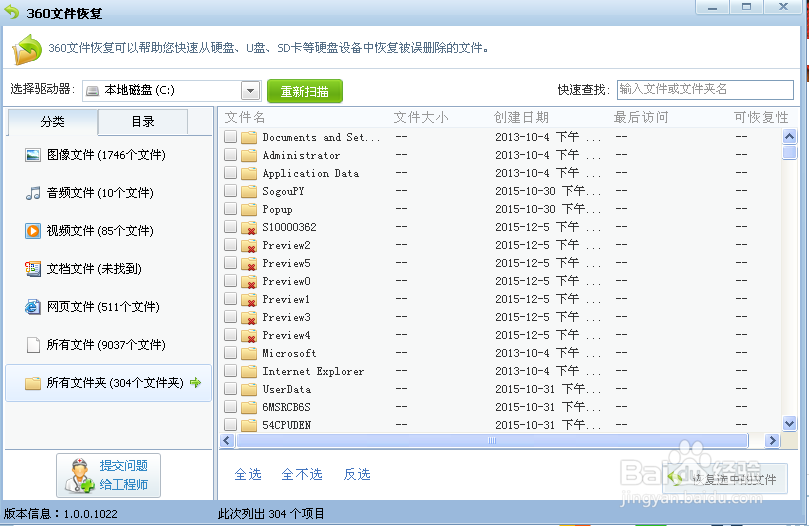This screenshot has height=526, width=809.
Task: Click the 重新扫描 rescan button
Action: (305, 91)
